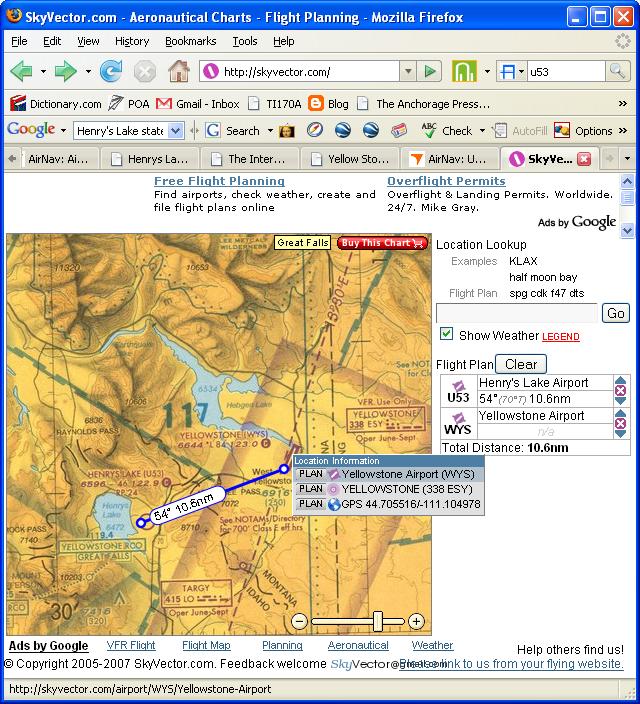Click the search magnifier icon beside u53
Viewport: 640px width, 704px height.
[617, 71]
